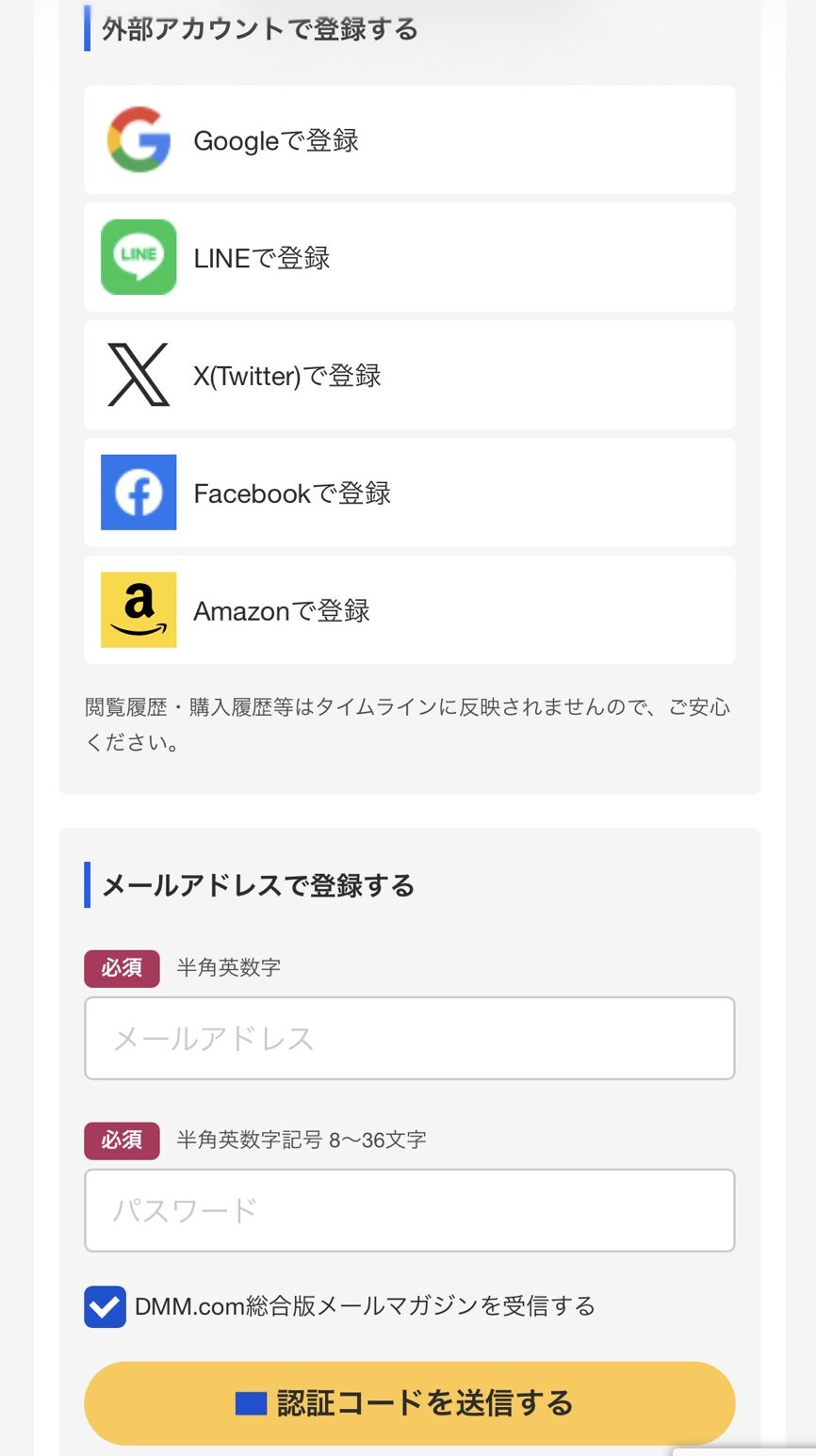The image size is (816, 1456).
Task: Click the 'DMM.com総合版メールマガジンを受信する' label
Action: click(x=365, y=1306)
